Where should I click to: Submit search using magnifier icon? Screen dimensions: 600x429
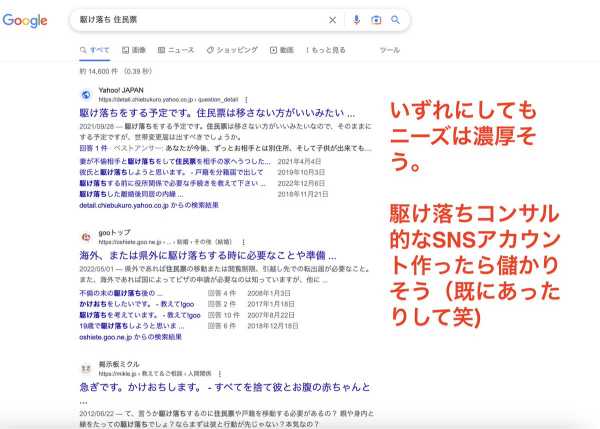[395, 20]
